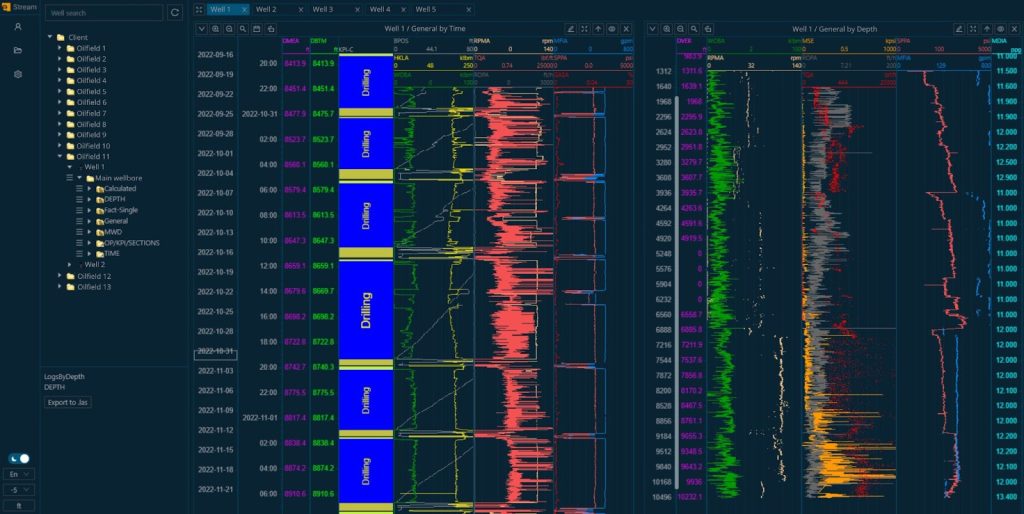Expand the General folder node

tap(89, 221)
